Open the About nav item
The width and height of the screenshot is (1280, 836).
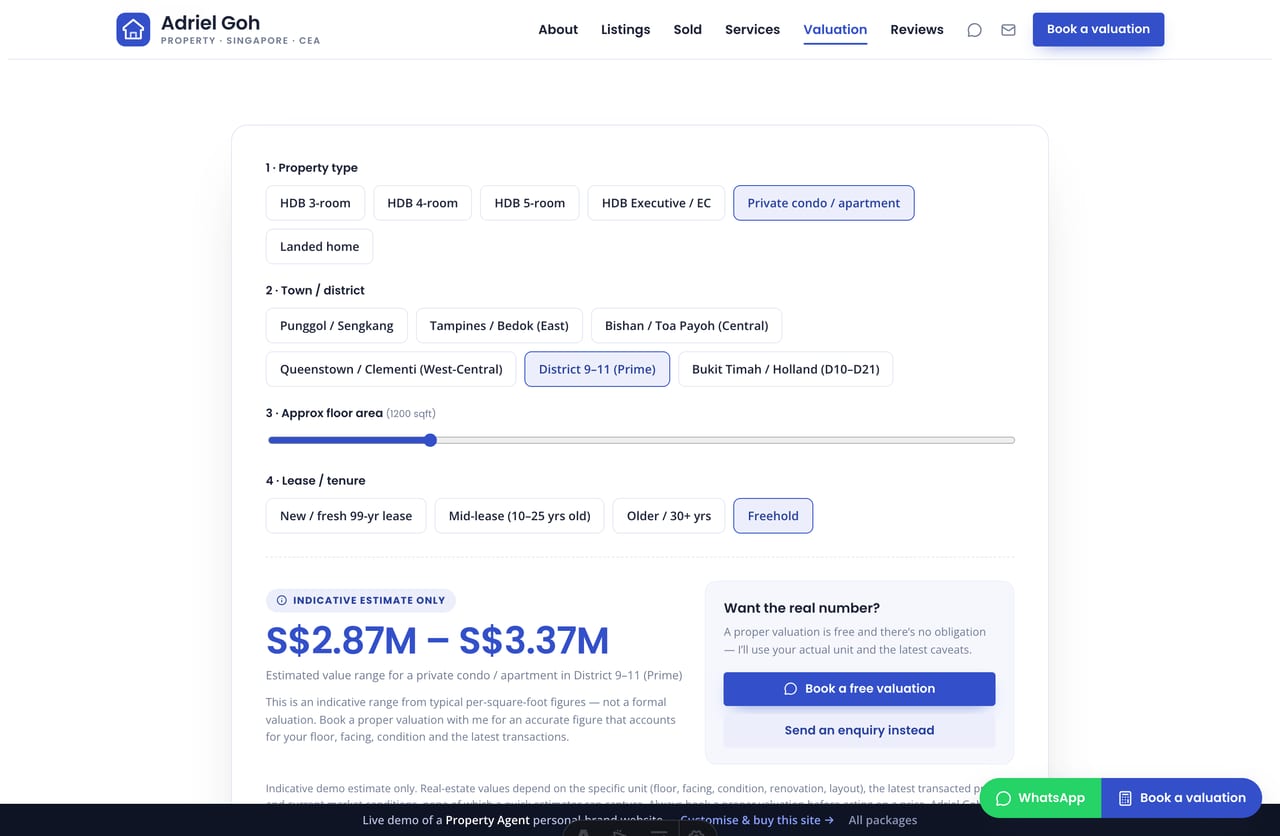[558, 30]
